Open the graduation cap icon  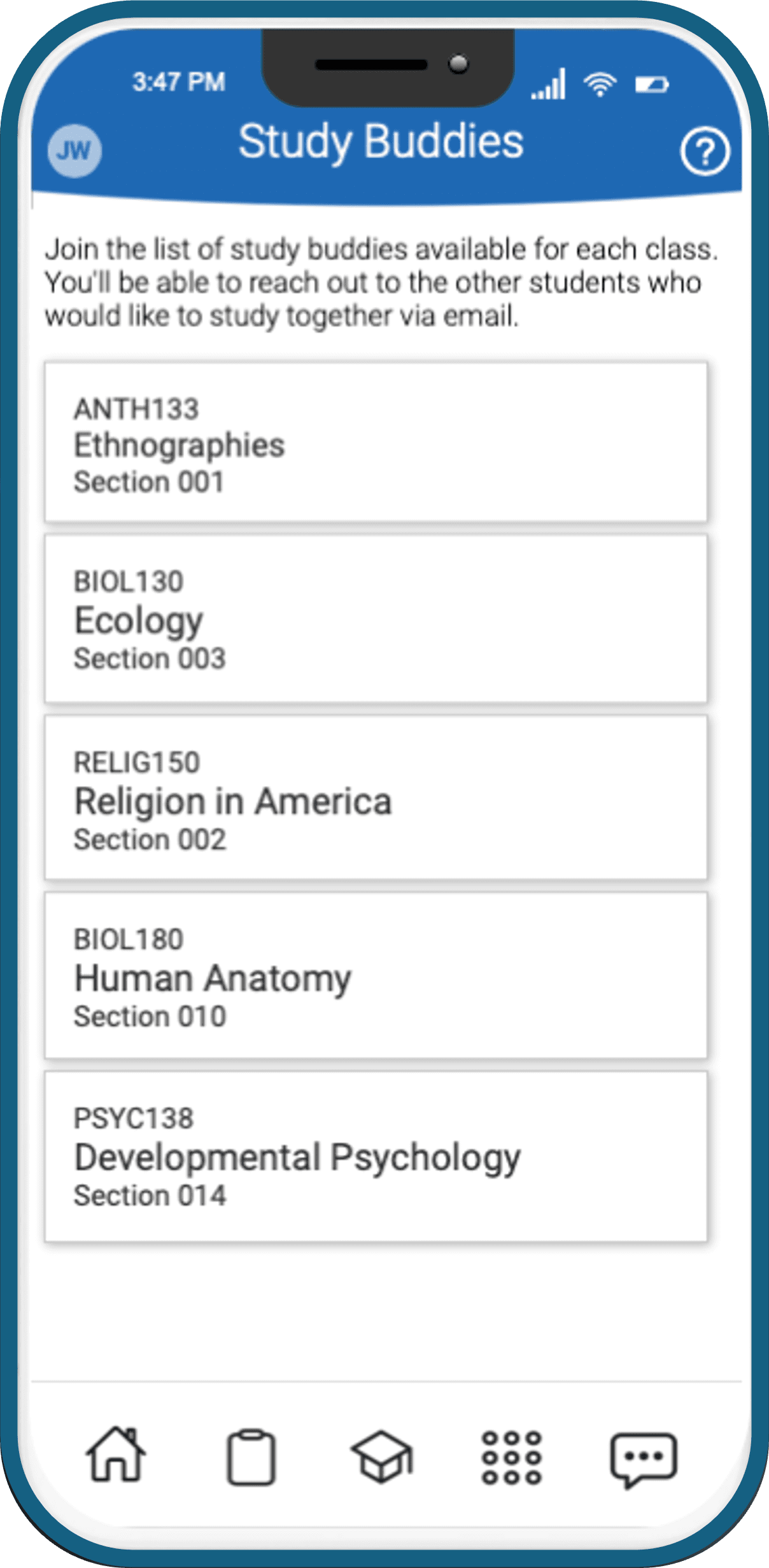(x=382, y=1457)
